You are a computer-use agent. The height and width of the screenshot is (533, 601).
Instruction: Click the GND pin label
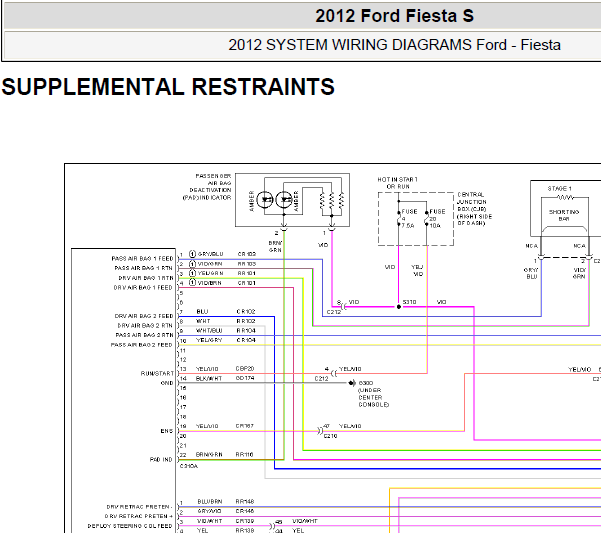pos(167,383)
